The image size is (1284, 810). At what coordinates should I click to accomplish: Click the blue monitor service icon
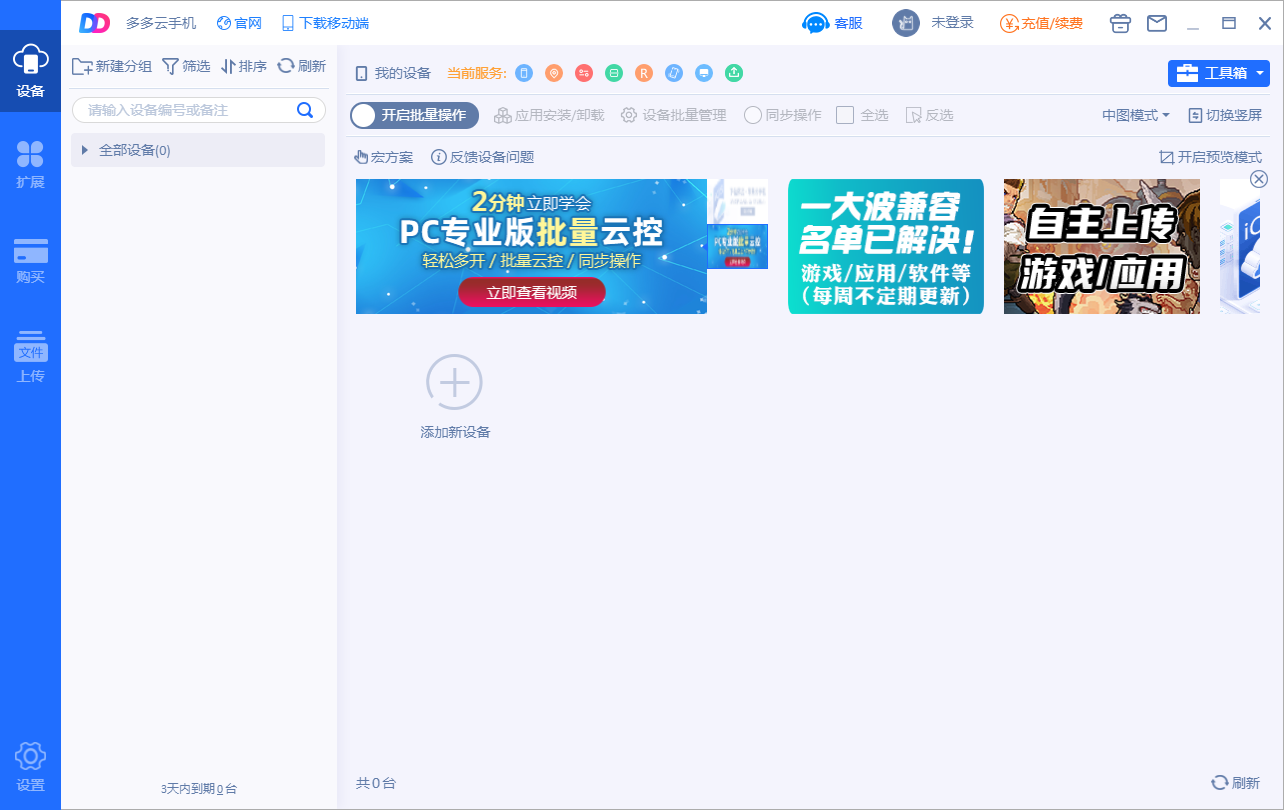(704, 73)
